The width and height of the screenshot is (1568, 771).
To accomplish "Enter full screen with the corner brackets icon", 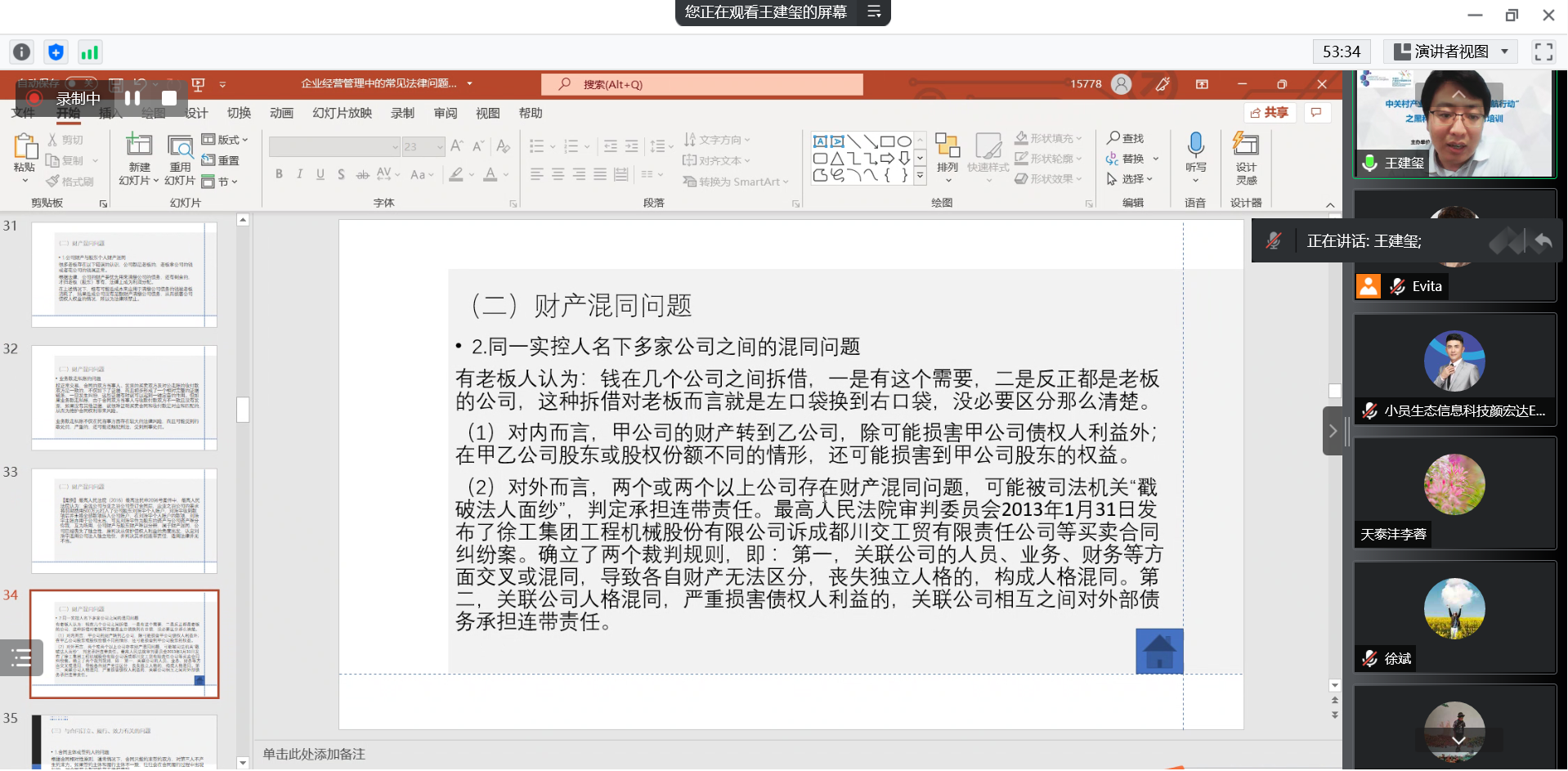I will (x=1543, y=52).
